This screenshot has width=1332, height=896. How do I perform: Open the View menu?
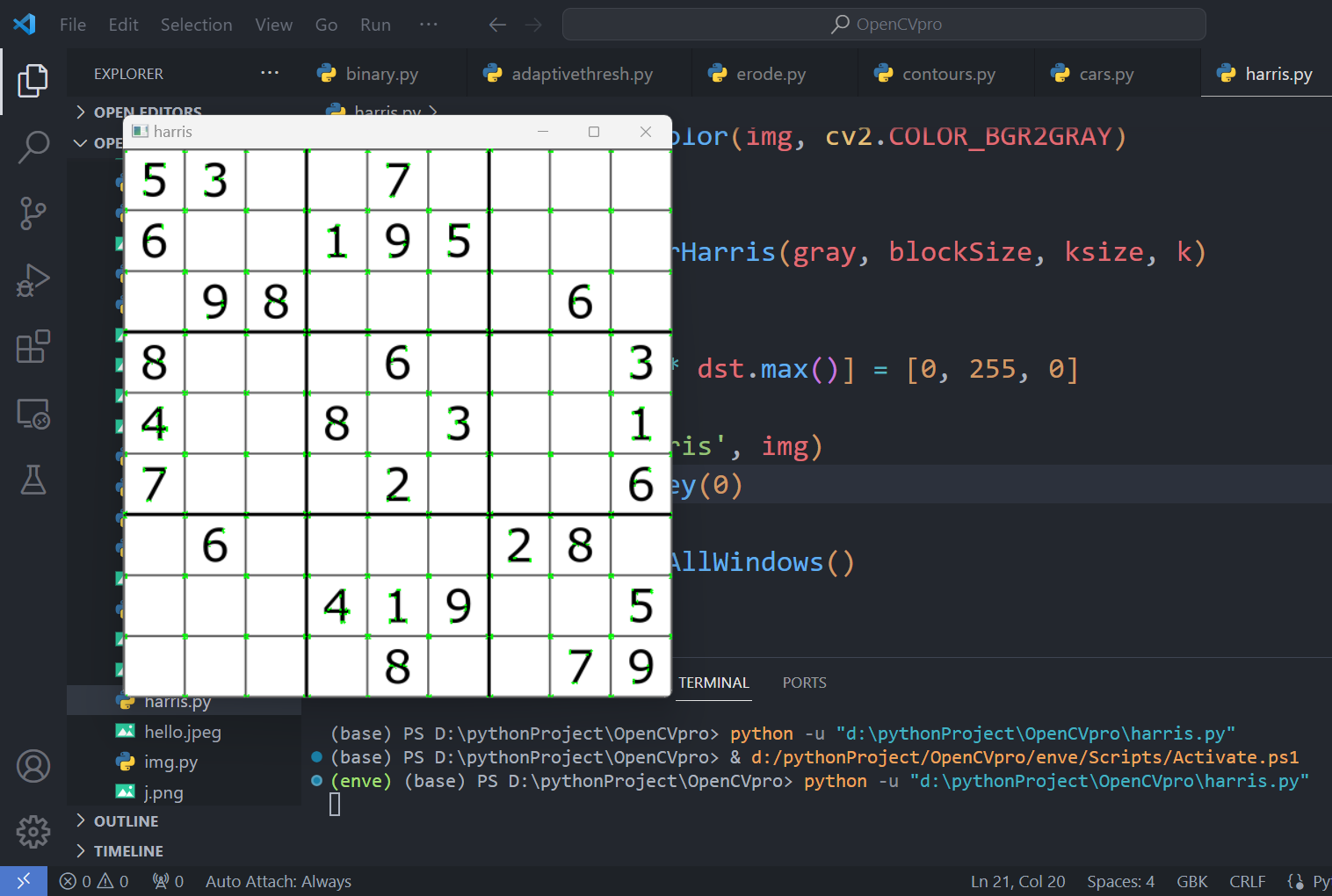coord(274,25)
